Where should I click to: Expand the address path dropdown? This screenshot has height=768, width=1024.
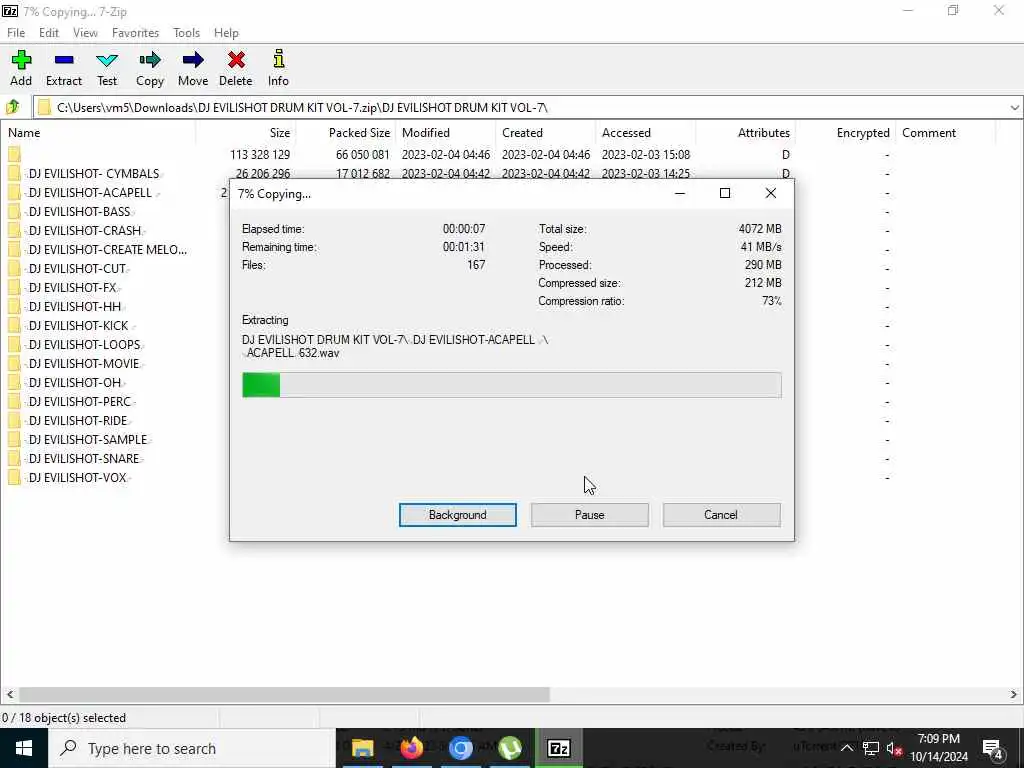(x=1014, y=108)
